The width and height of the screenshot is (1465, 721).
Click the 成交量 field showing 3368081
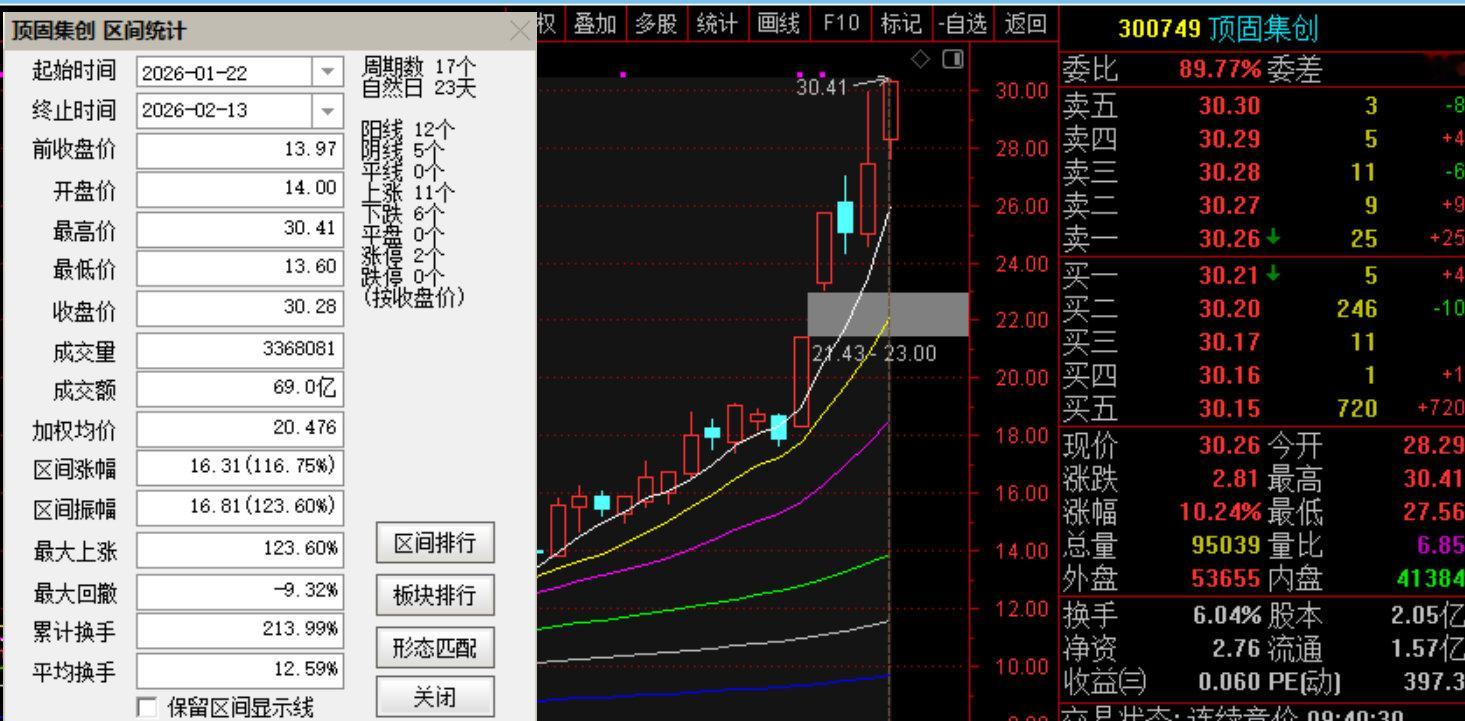(x=240, y=349)
